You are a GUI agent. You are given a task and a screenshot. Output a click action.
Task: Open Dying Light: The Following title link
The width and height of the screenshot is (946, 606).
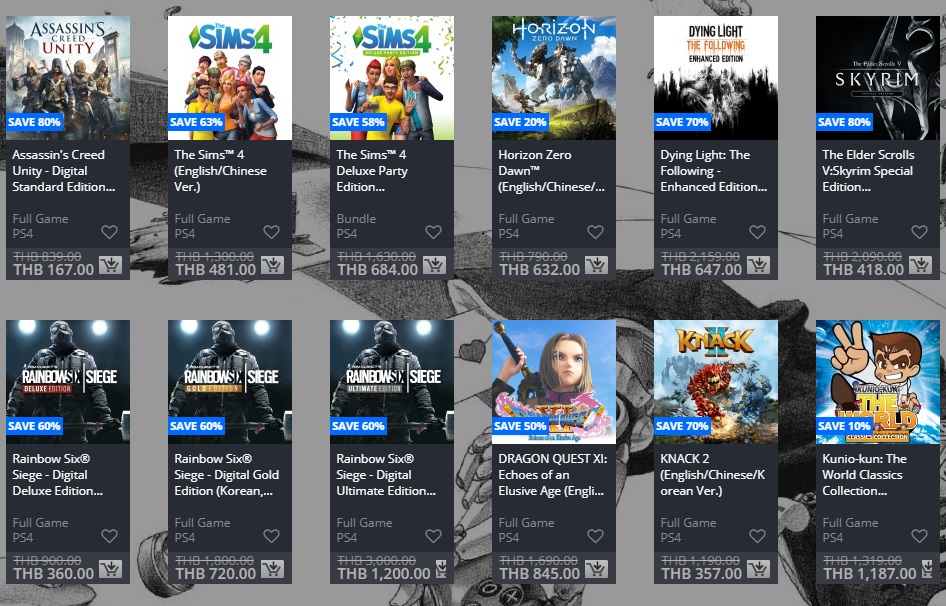coord(714,171)
